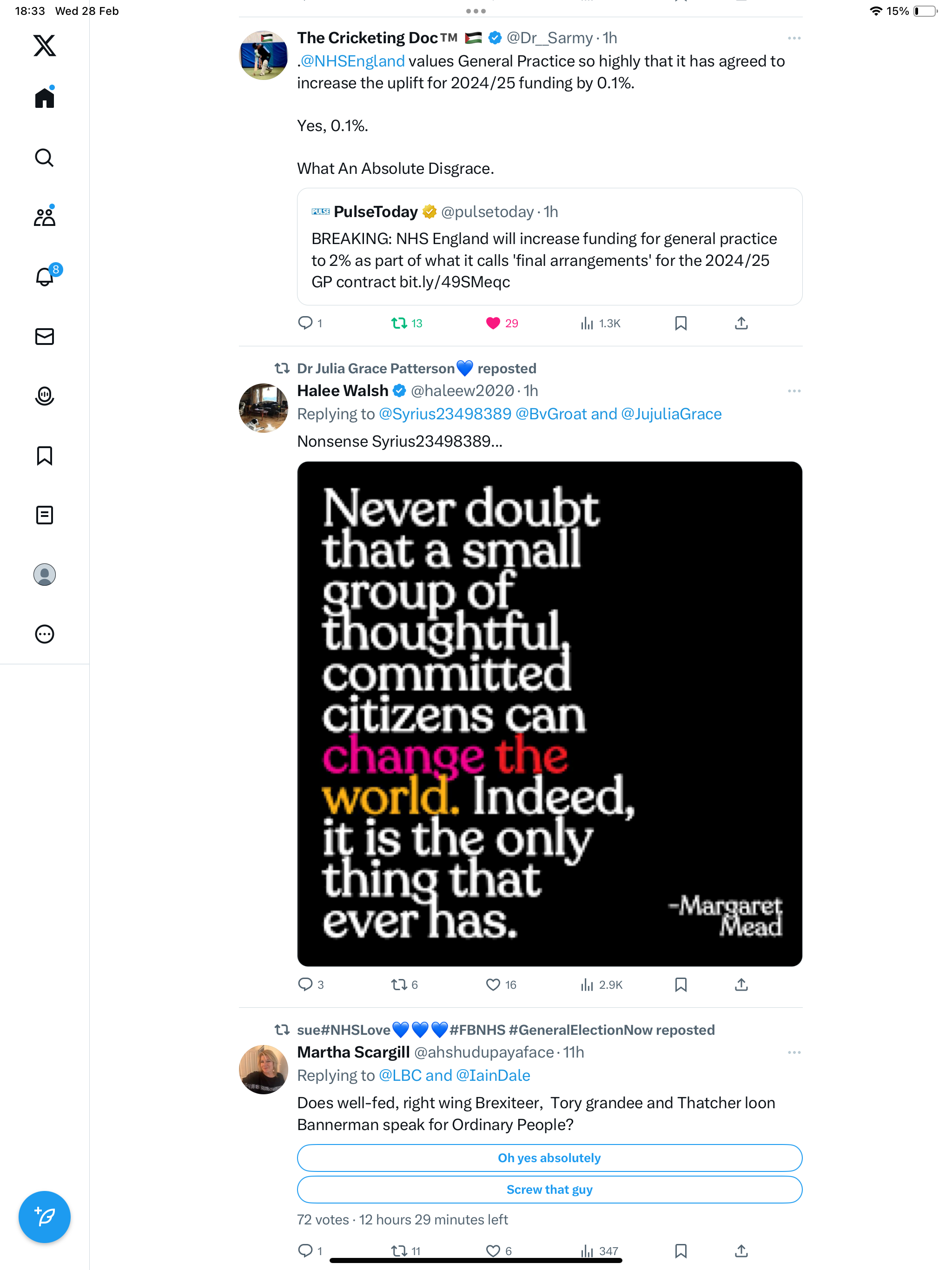This screenshot has width=952, height=1270.
Task: Open Communities icon in sidebar
Action: (44, 217)
